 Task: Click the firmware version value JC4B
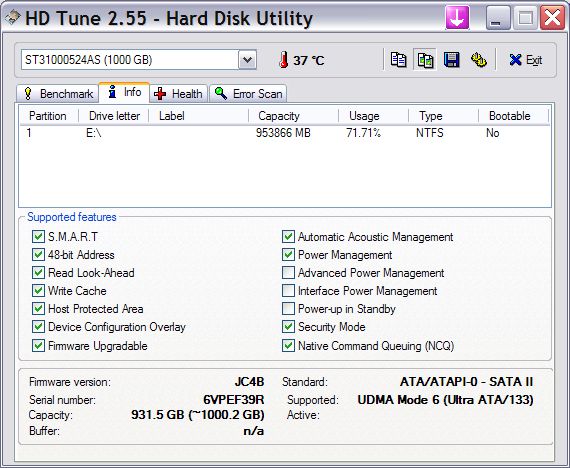point(249,382)
